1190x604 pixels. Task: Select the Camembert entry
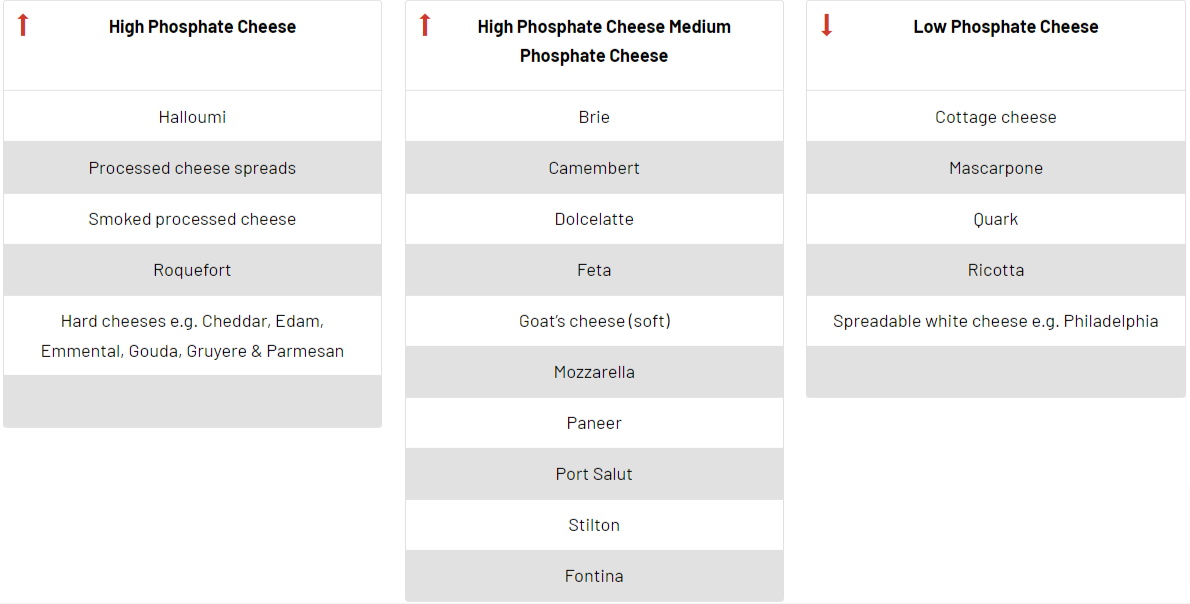(594, 168)
